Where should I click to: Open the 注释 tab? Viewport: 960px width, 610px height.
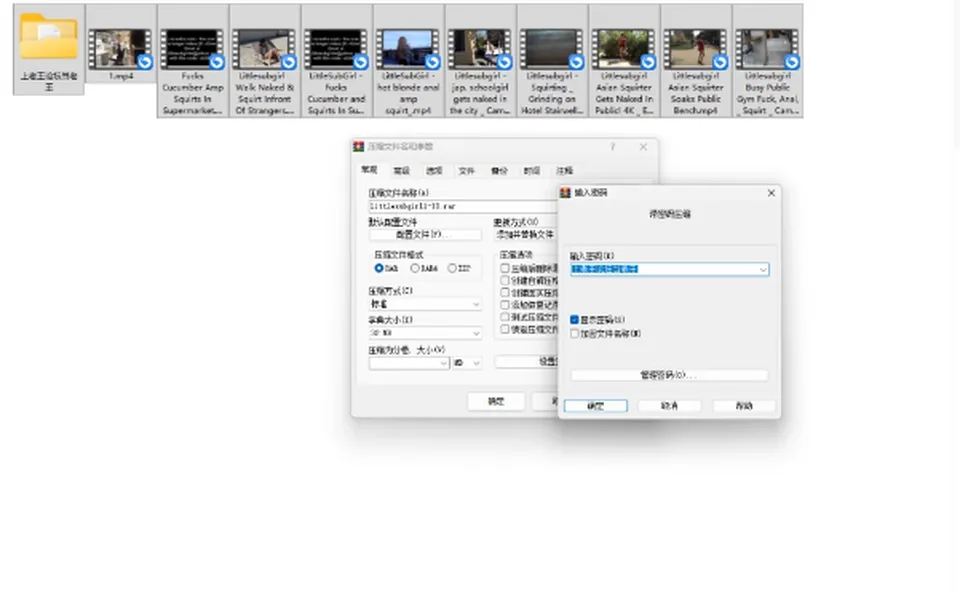564,171
